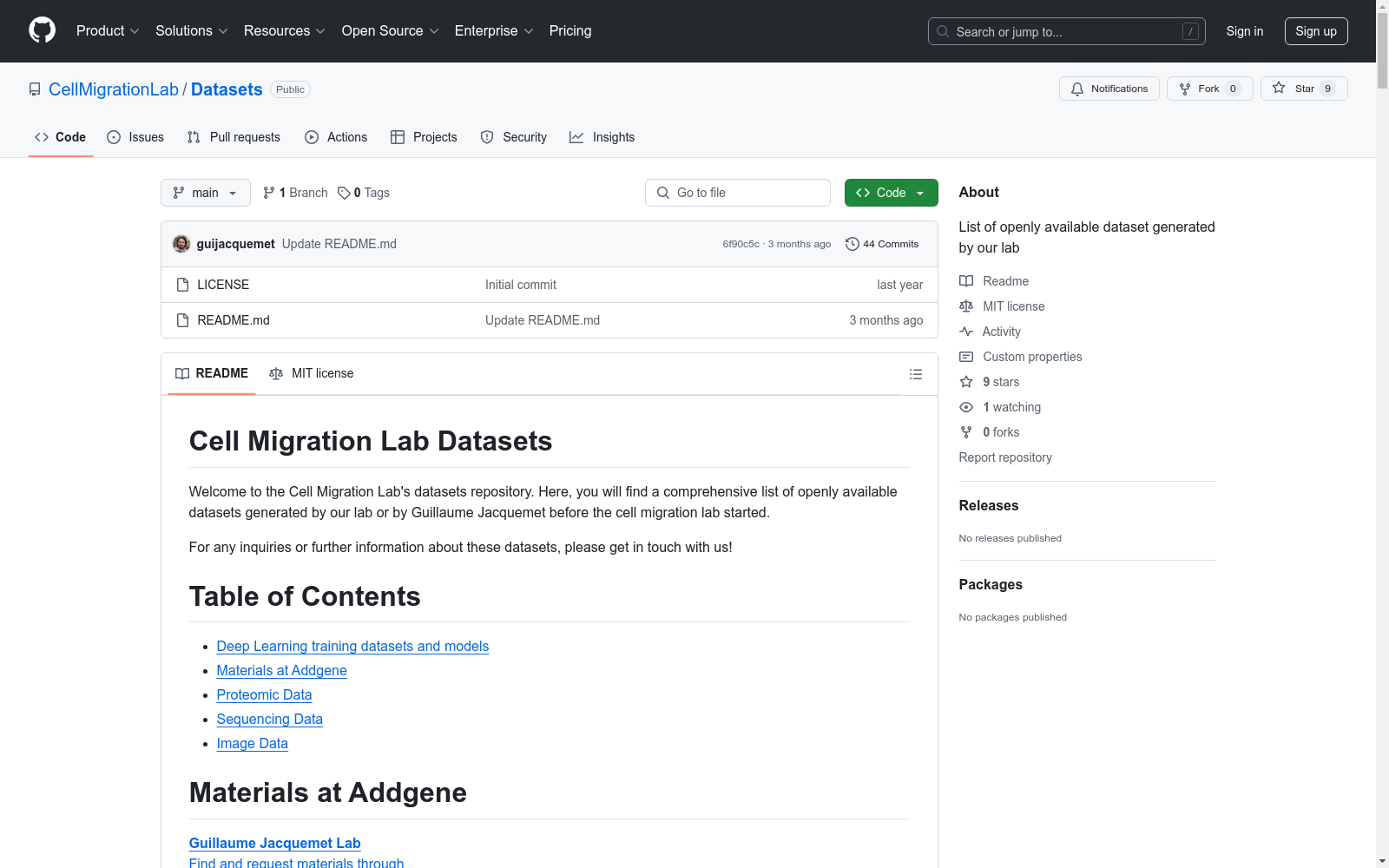Image resolution: width=1389 pixels, height=868 pixels.
Task: View the 1 Branch list
Action: coord(295,193)
